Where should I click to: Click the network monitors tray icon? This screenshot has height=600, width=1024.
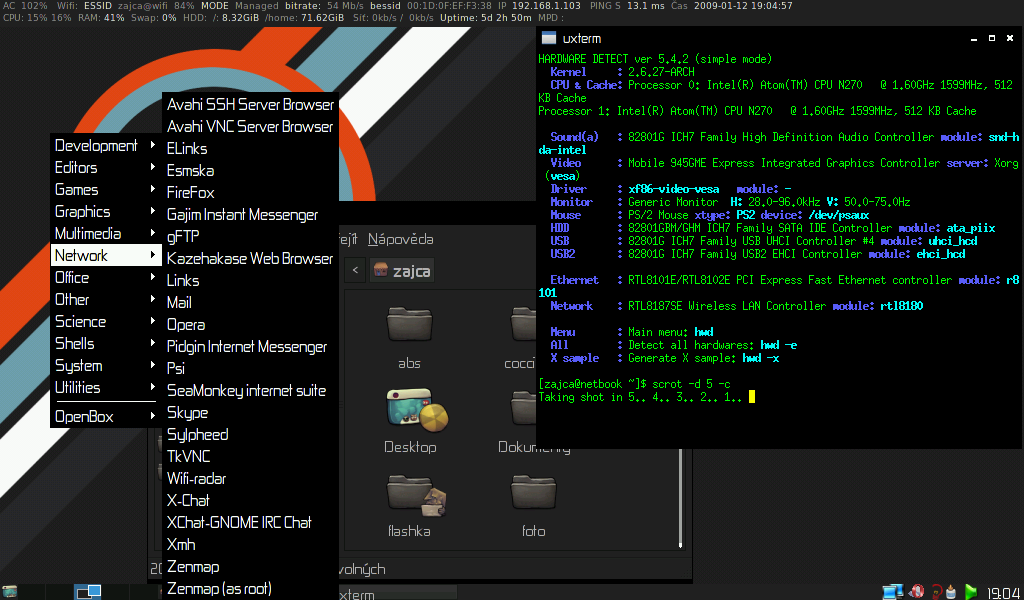point(893,592)
